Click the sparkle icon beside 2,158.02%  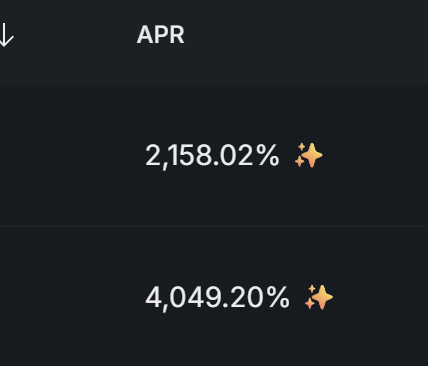click(x=309, y=155)
